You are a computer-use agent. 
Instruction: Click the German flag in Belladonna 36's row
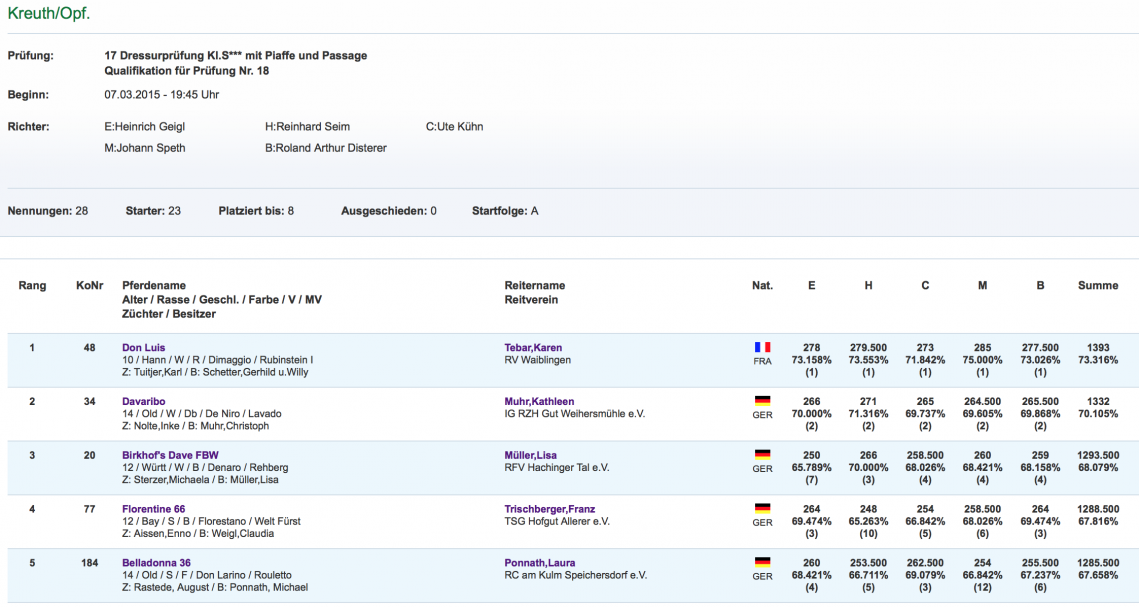[762, 563]
